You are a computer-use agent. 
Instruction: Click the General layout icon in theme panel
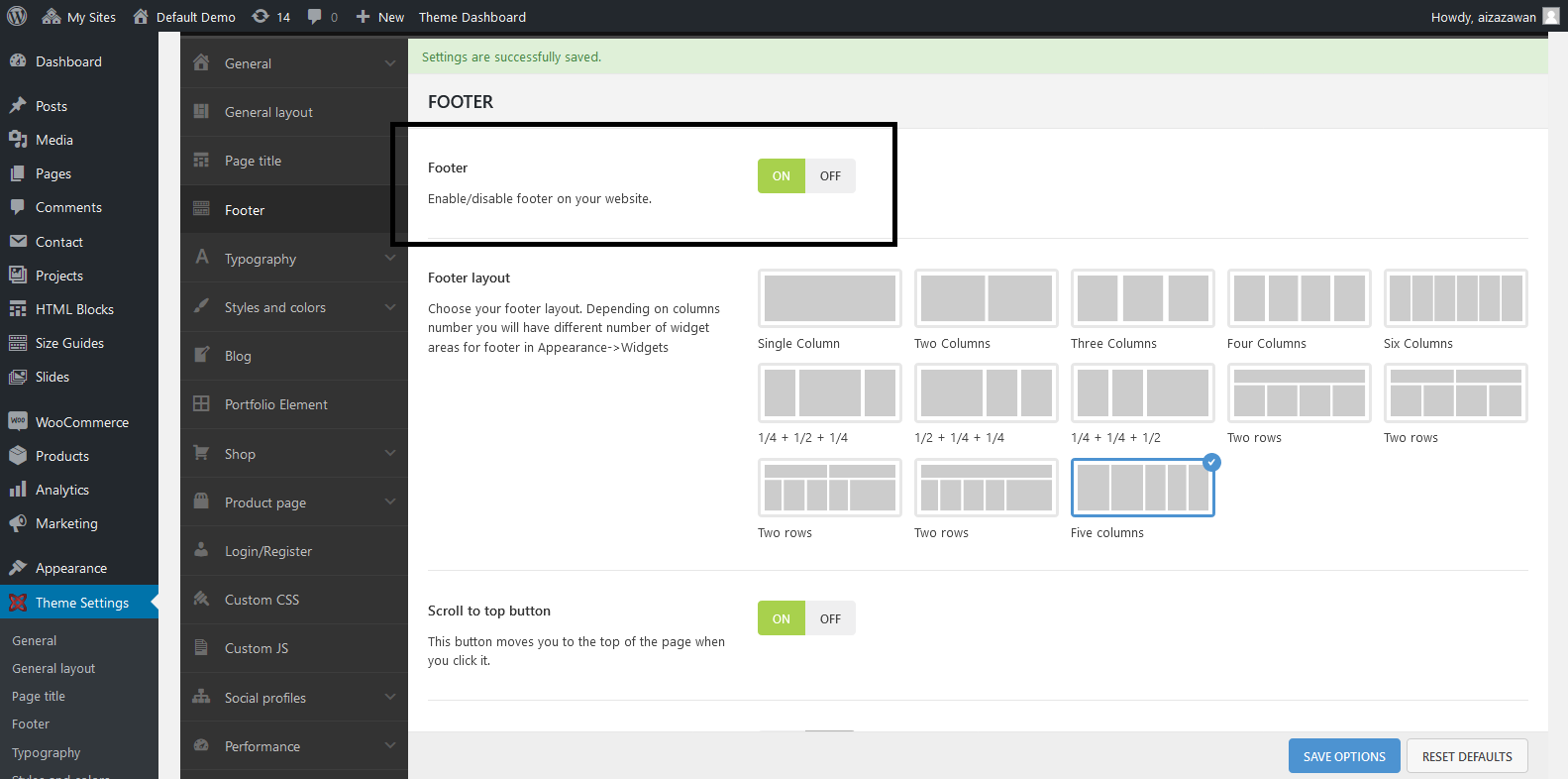point(201,112)
